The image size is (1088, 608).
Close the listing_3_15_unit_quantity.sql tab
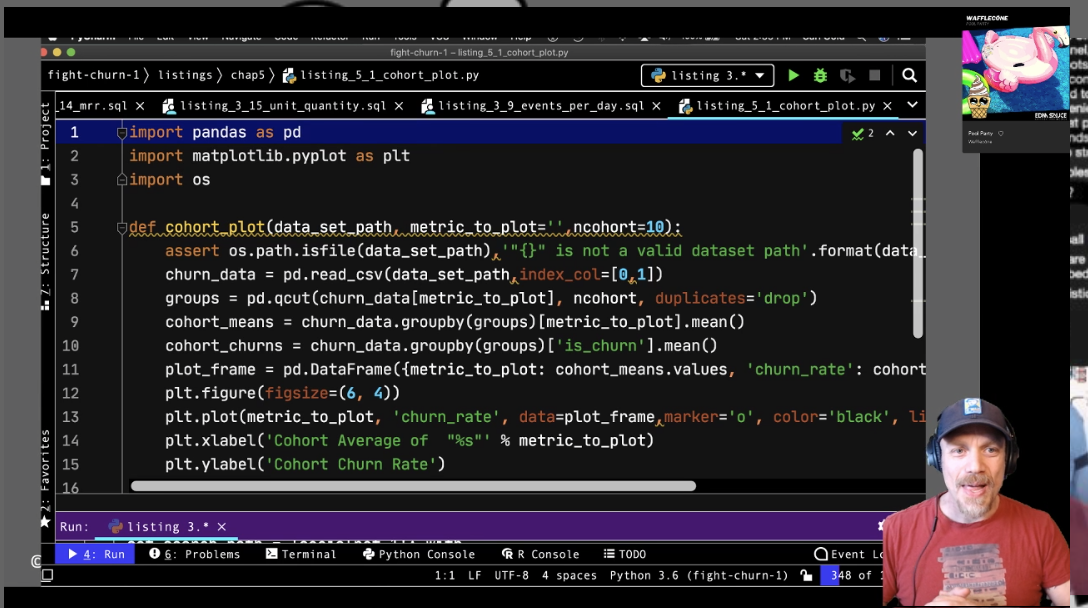[399, 106]
